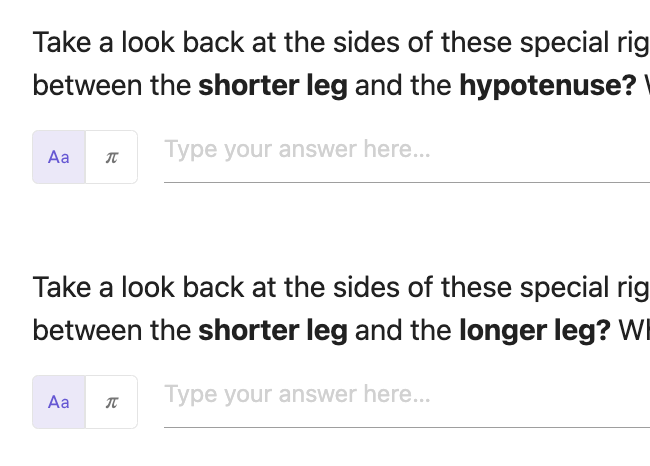Viewport: 650px width, 466px height.
Task: Select the Aa text mode for longer leg question
Action: pos(59,402)
